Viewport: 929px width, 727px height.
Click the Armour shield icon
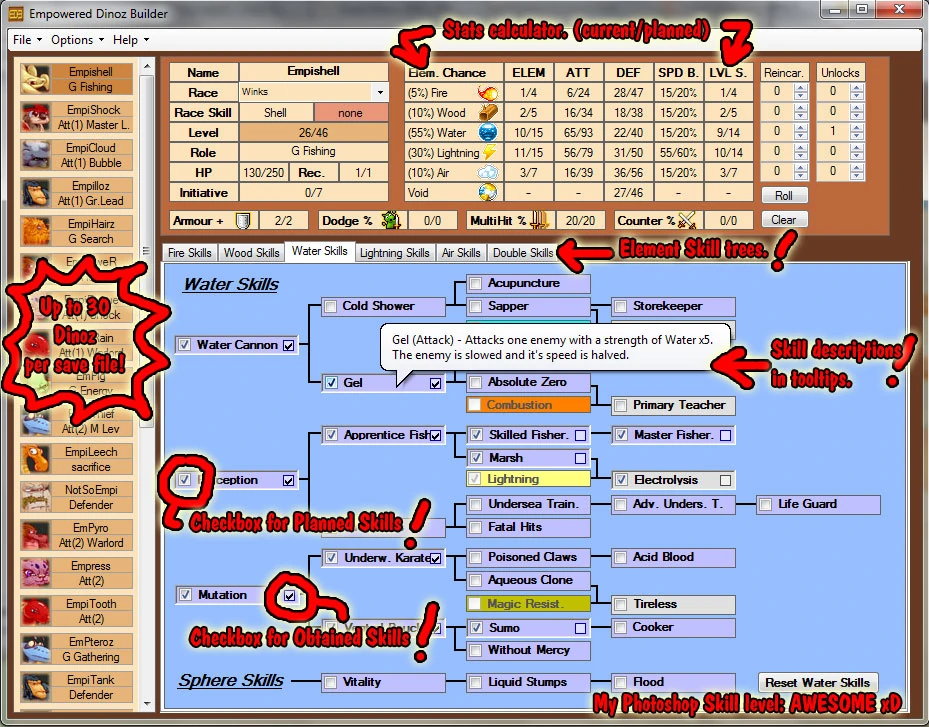(242, 221)
